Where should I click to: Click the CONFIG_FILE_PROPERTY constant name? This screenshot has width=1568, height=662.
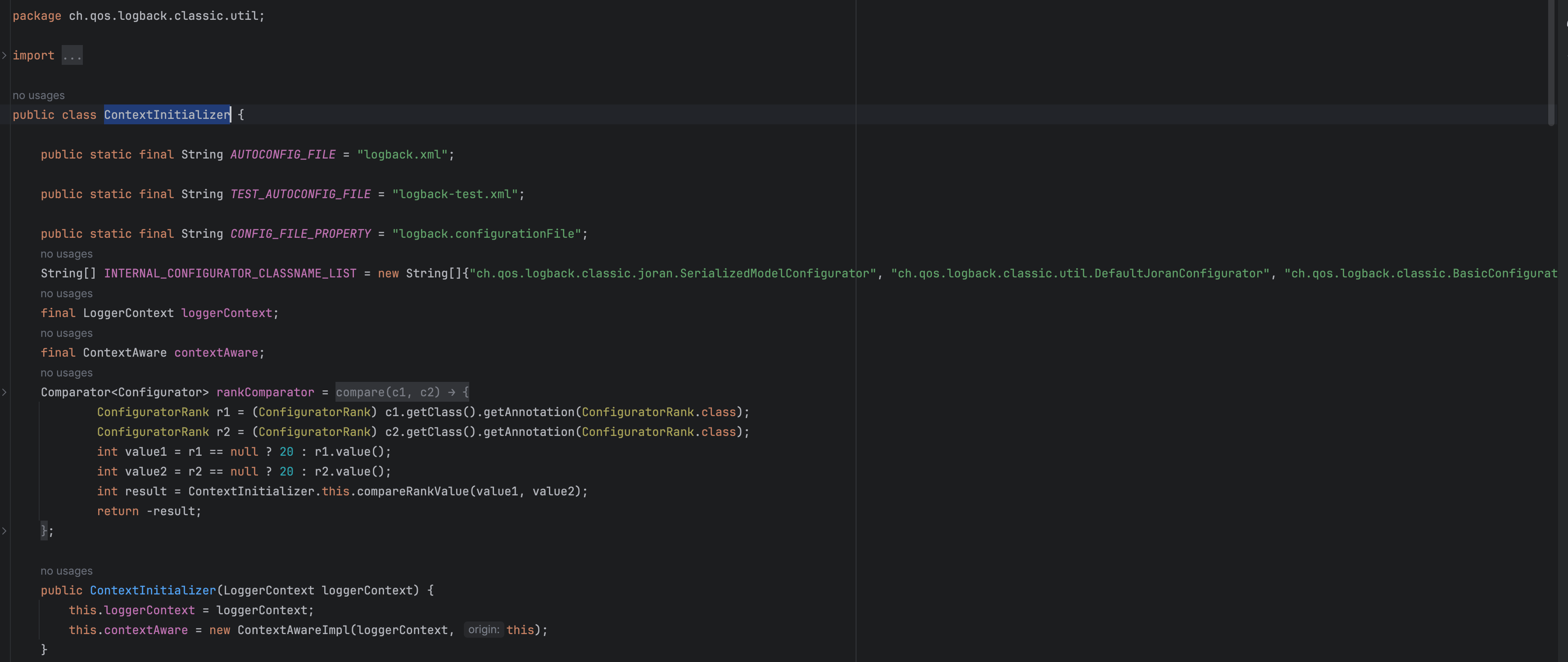click(300, 234)
